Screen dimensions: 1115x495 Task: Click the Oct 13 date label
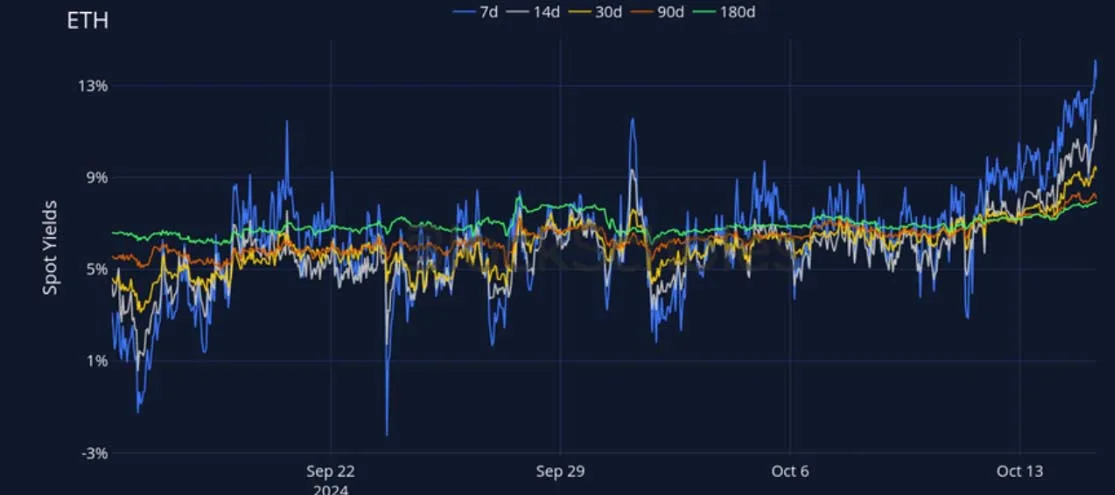(x=1020, y=472)
